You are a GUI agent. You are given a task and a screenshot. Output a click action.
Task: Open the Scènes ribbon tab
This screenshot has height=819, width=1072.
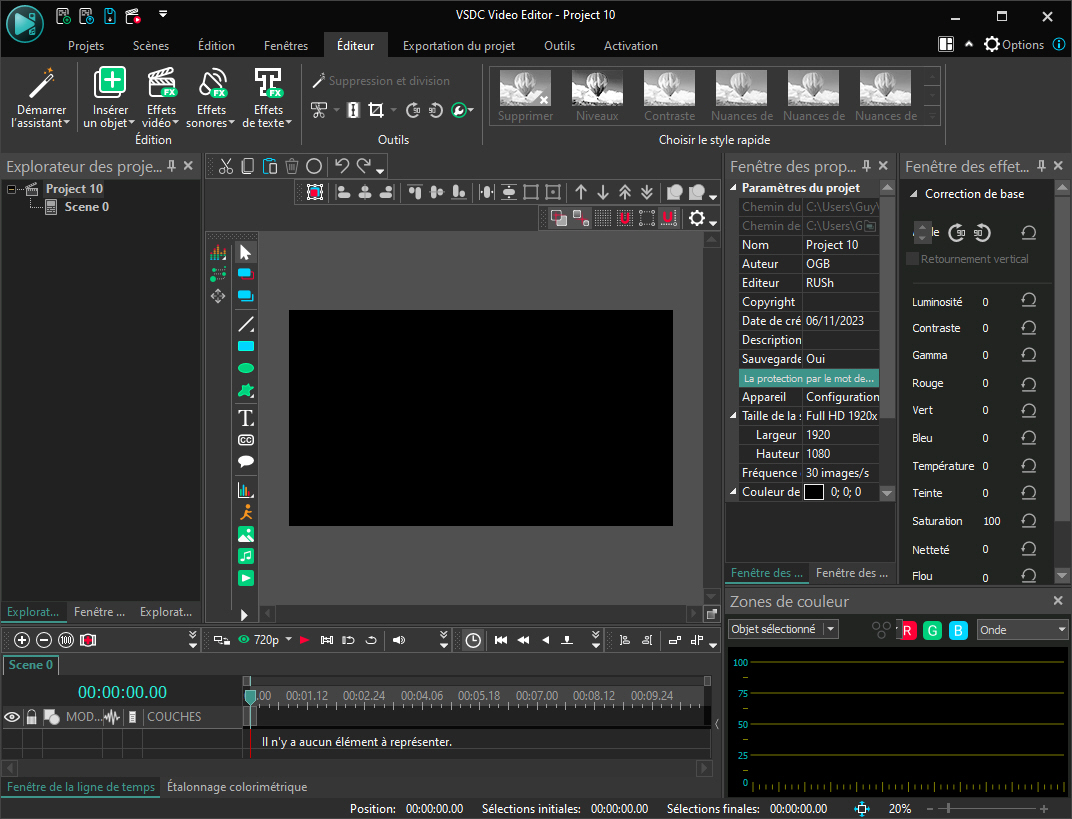point(151,46)
